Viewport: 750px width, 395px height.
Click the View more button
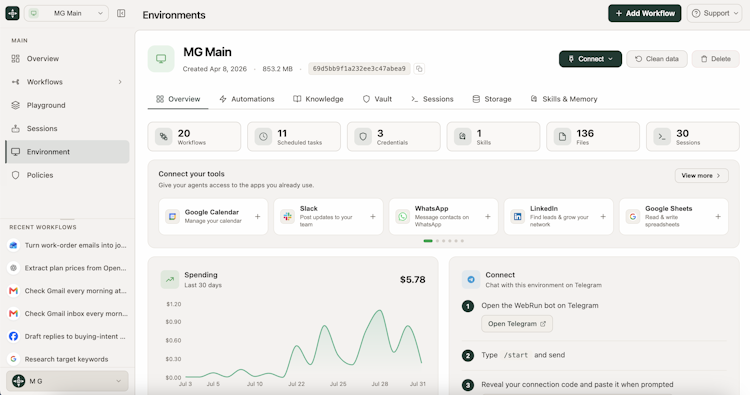[x=701, y=176]
